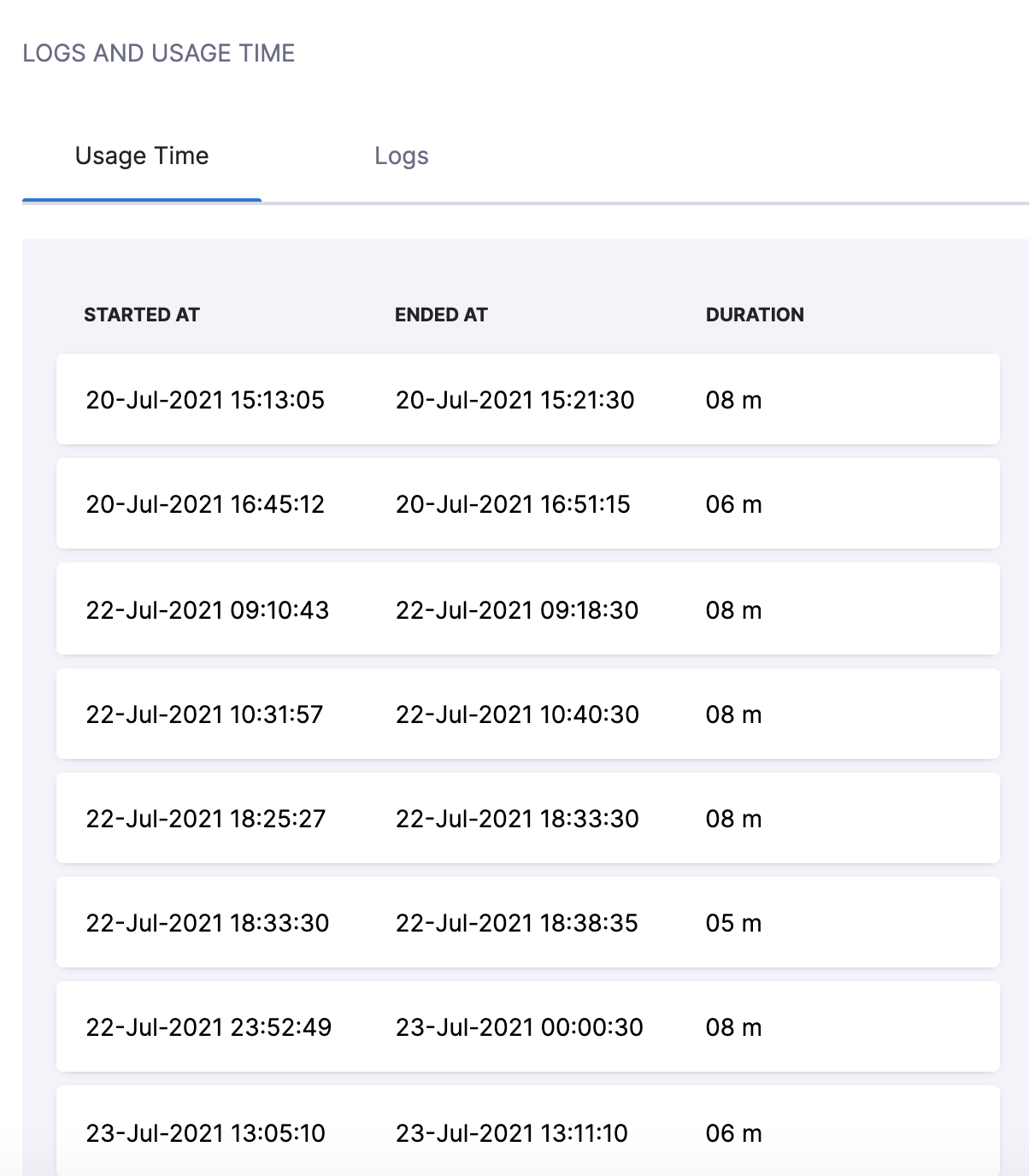Click start time 20-Jul-2021 16:45:12
This screenshot has height=1176, width=1029.
(205, 504)
